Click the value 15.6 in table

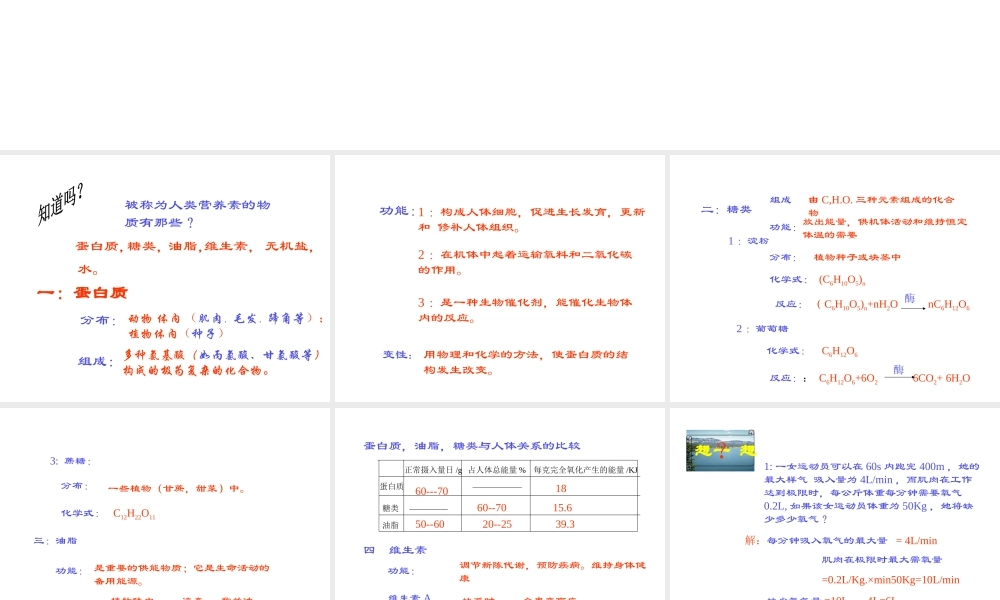pos(562,508)
